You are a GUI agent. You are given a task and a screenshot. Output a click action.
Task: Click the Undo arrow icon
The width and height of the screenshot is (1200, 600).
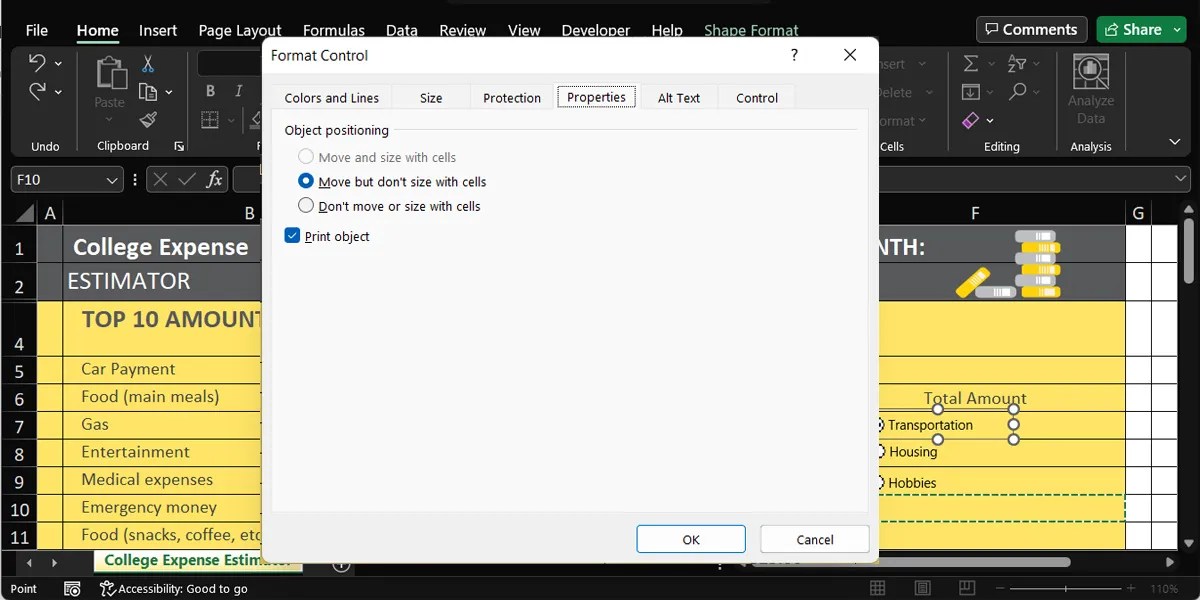[38, 62]
